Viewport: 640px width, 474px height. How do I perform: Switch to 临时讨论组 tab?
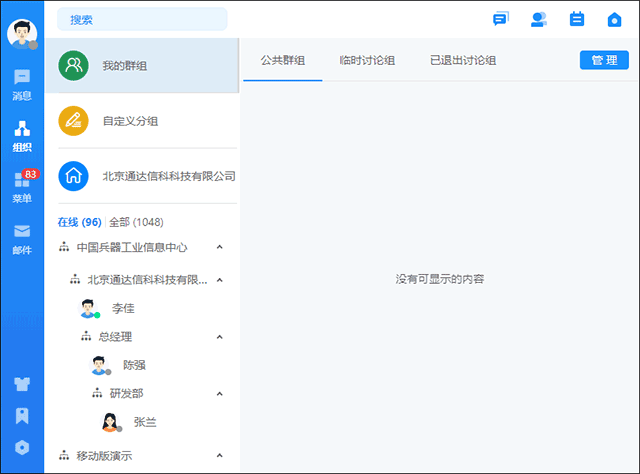click(x=367, y=60)
